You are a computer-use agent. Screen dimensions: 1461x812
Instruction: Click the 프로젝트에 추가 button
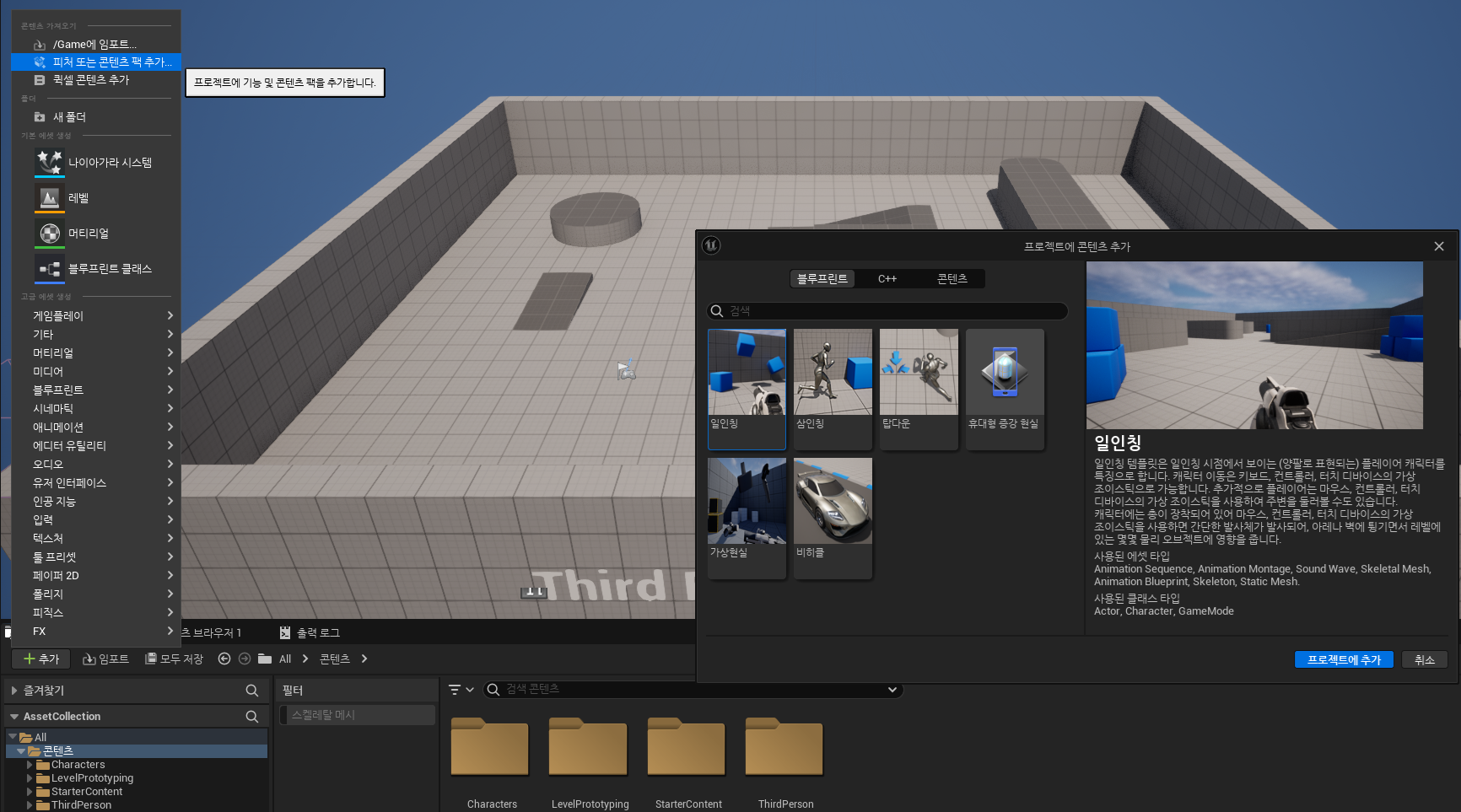[1344, 659]
